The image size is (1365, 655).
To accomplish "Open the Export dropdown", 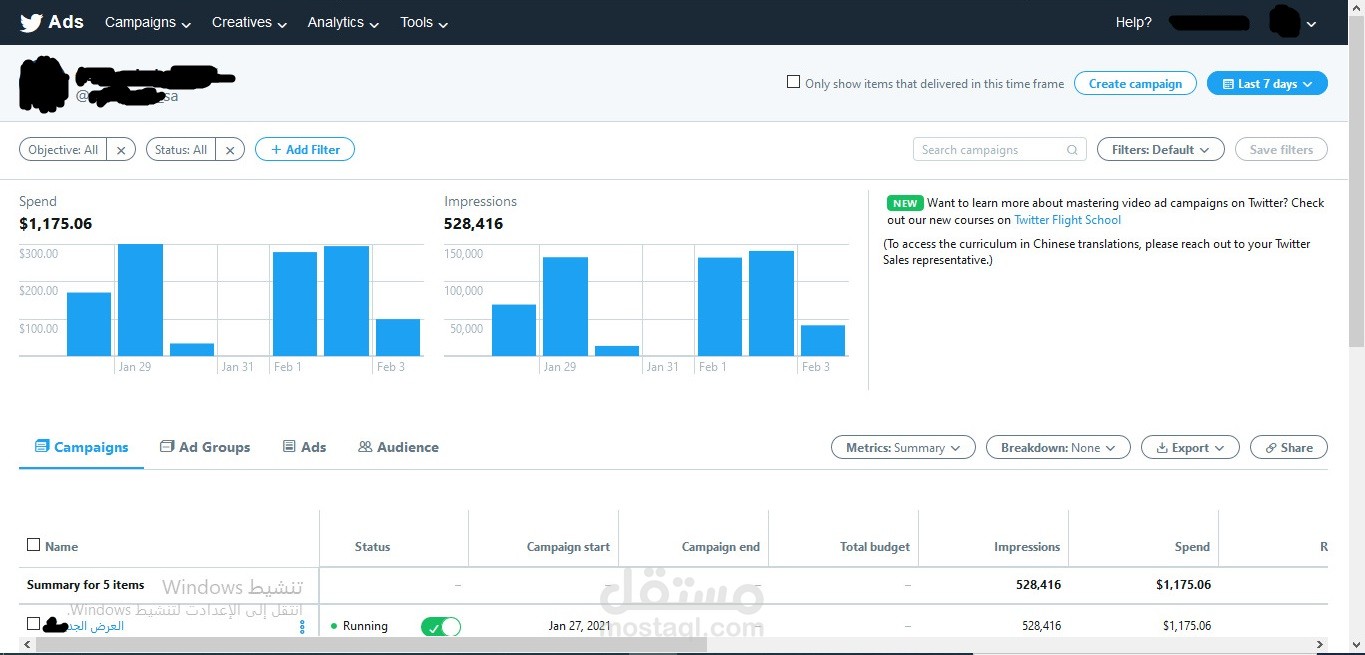I will coord(1190,448).
